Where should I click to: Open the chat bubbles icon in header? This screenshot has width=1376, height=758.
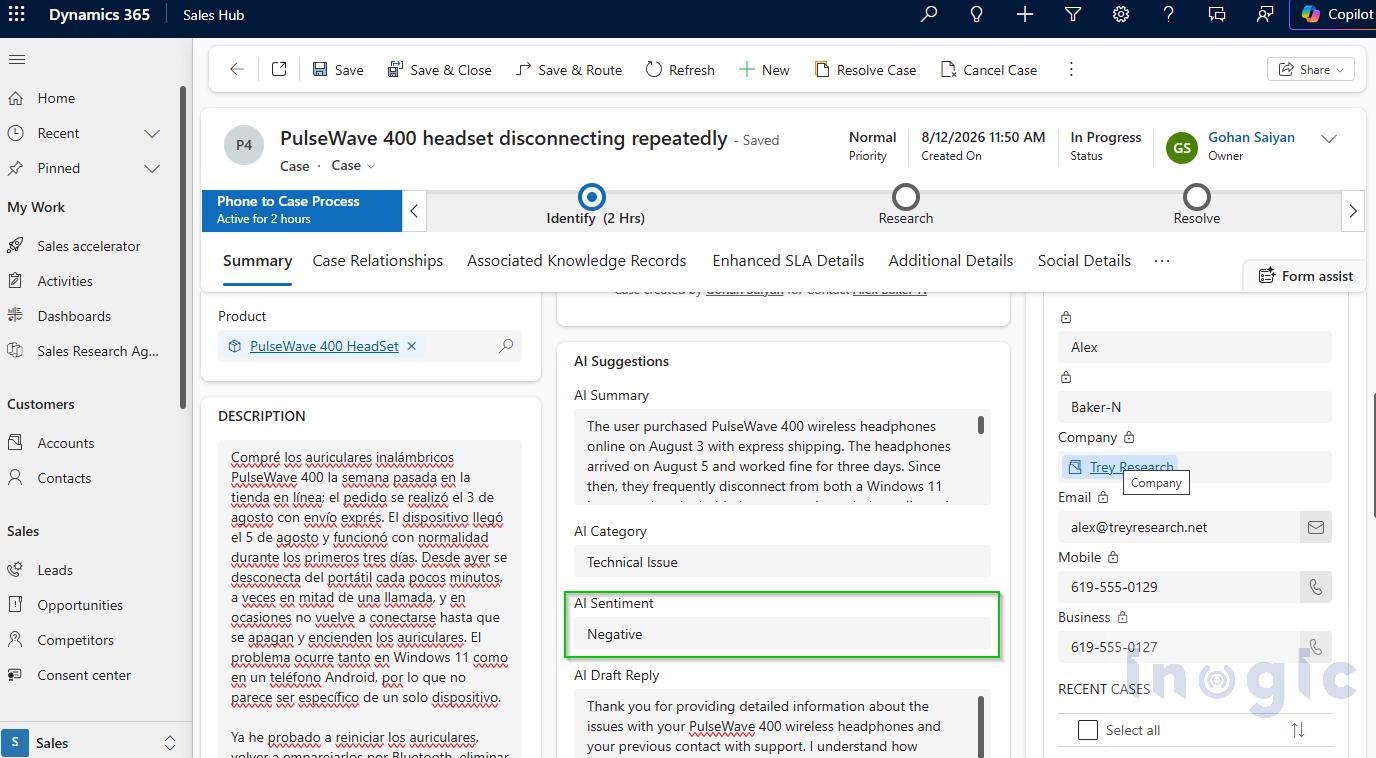coord(1217,14)
